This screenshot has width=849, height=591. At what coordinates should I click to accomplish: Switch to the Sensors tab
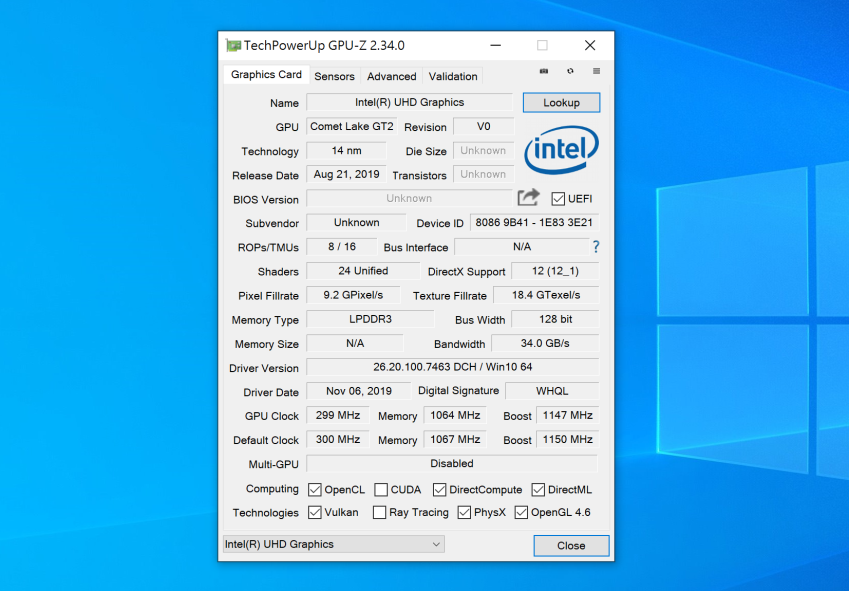[334, 76]
